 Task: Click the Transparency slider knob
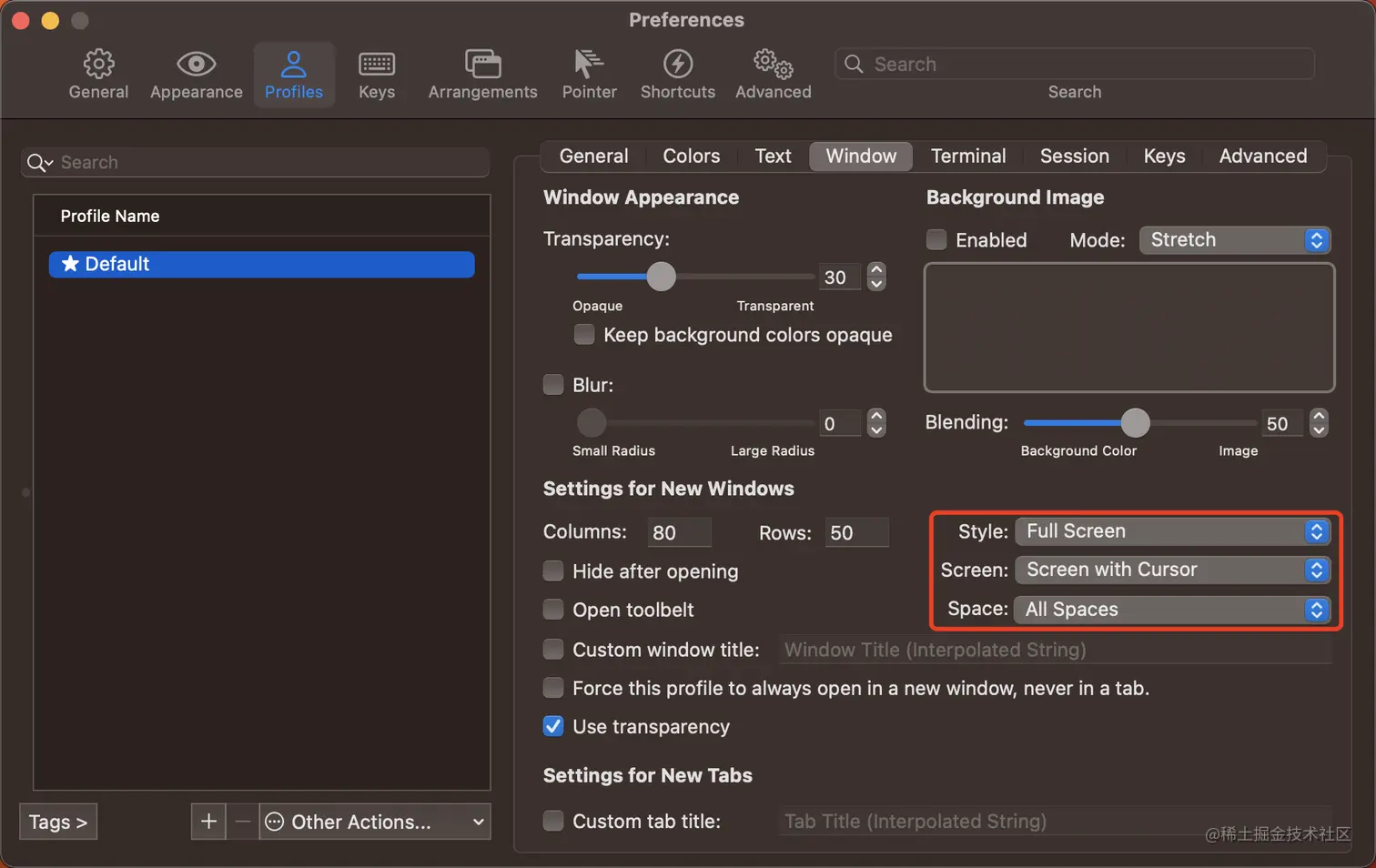click(x=662, y=277)
